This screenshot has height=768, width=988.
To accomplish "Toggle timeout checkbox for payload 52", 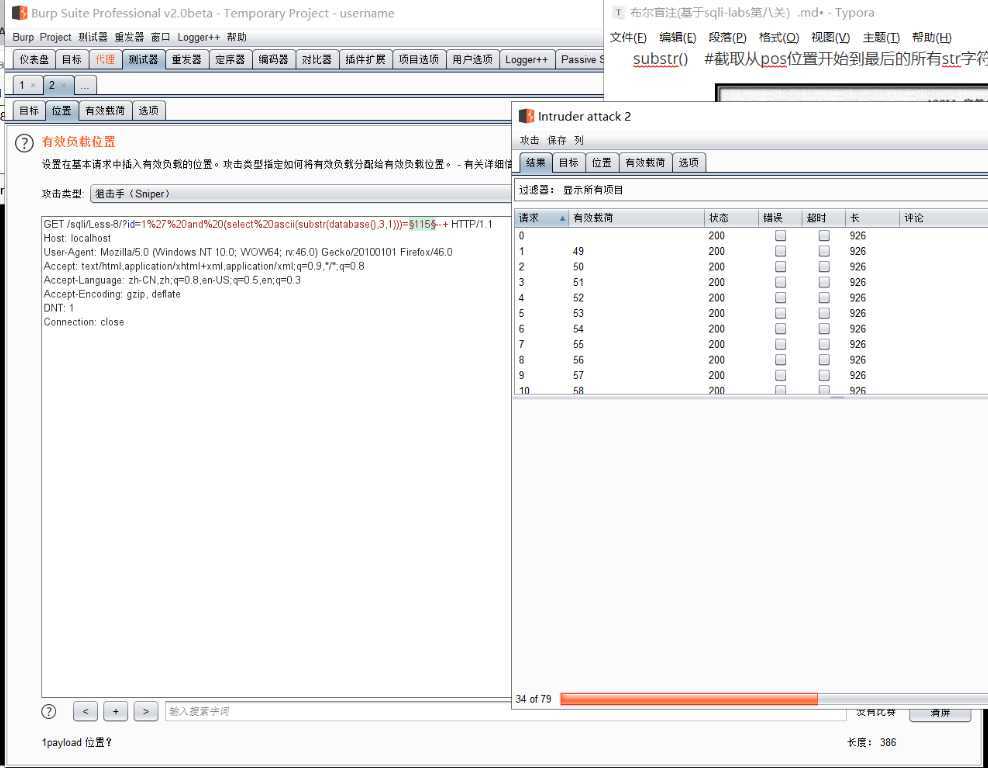I will point(824,297).
